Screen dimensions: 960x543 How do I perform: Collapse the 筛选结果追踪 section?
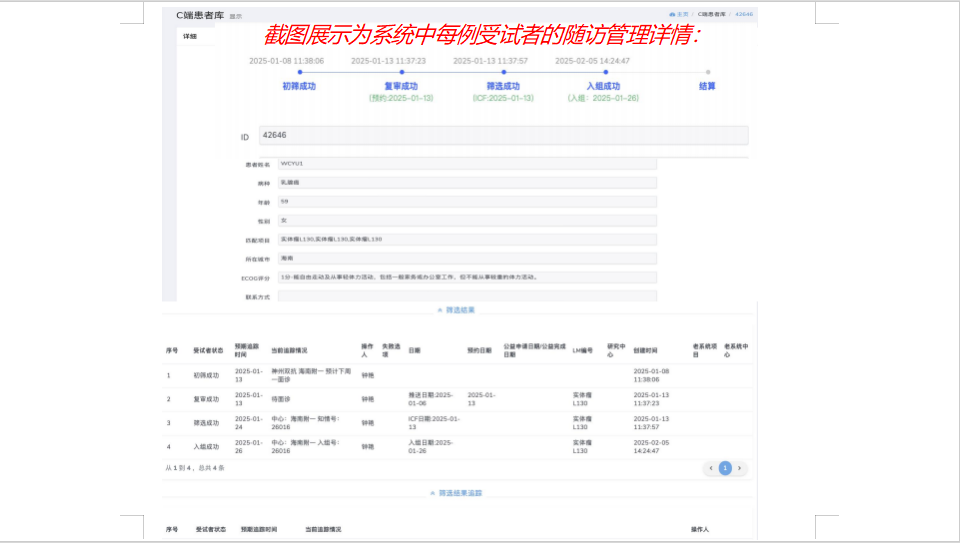pos(459,493)
